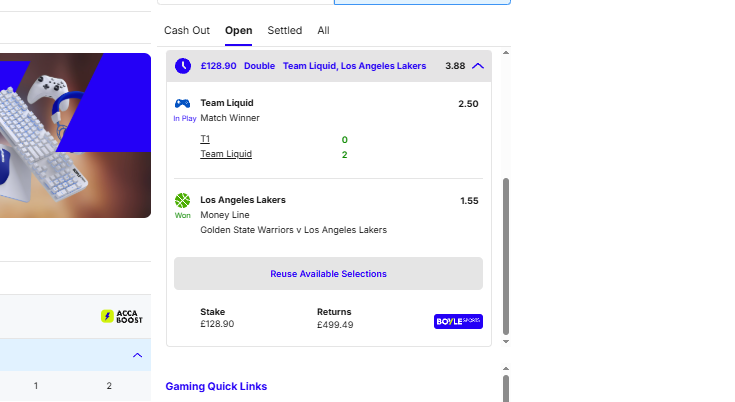735x402 pixels.
Task: Click the bet slip scroll-down arrow
Action: click(x=506, y=342)
